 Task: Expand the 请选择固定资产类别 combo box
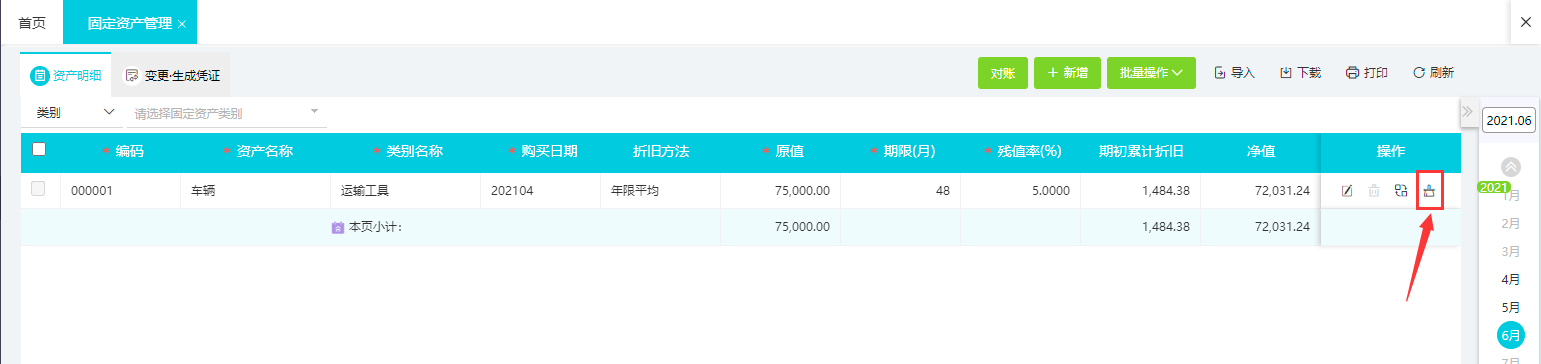[x=228, y=113]
